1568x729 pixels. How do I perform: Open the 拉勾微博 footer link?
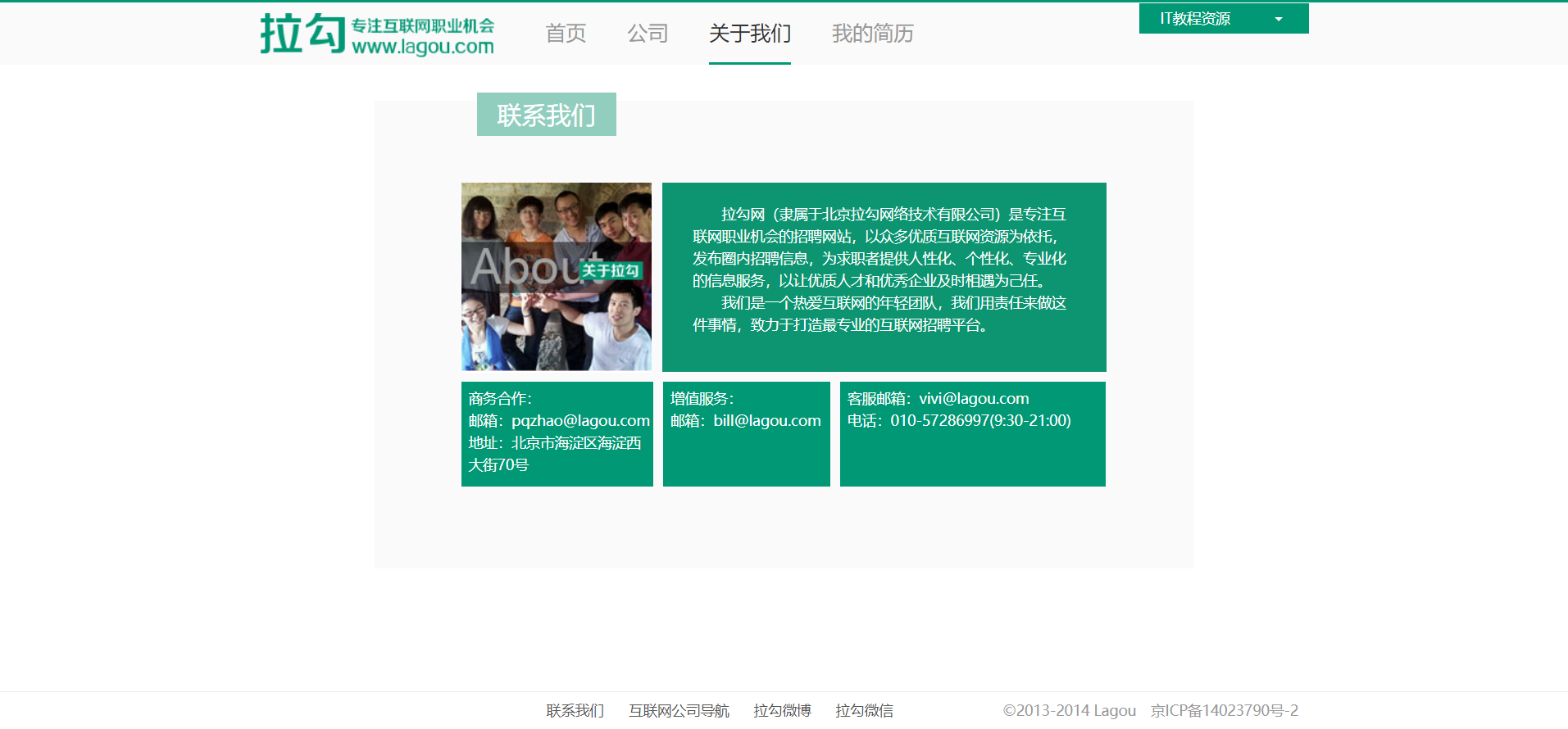(x=782, y=710)
